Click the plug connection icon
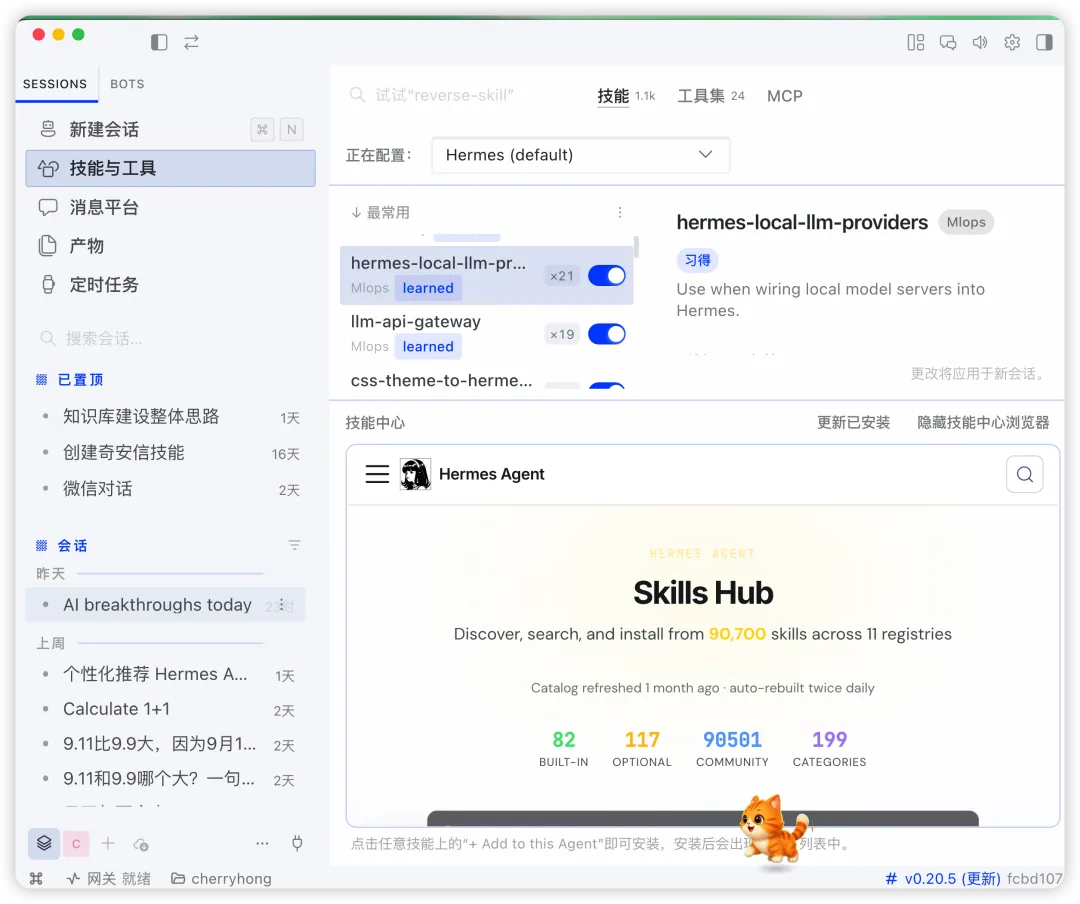Image resolution: width=1080 pixels, height=904 pixels. tap(297, 843)
